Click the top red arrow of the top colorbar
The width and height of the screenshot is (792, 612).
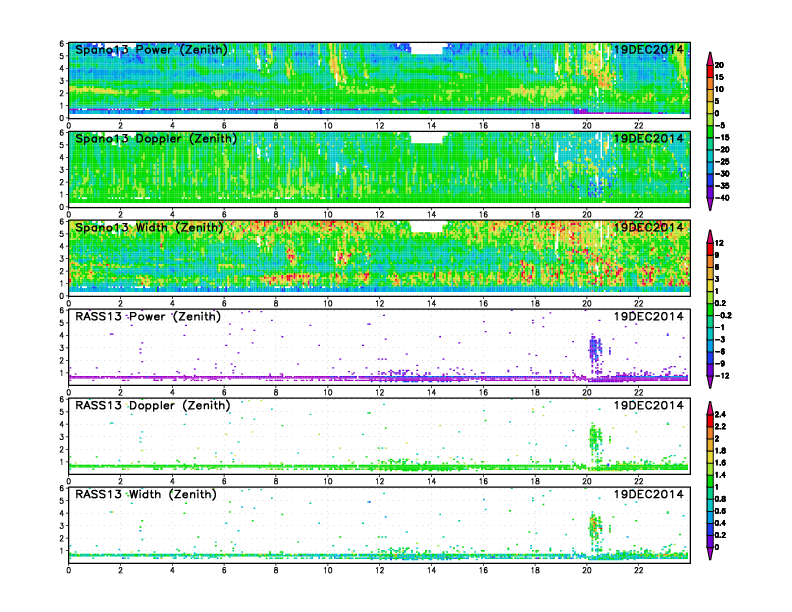click(709, 54)
